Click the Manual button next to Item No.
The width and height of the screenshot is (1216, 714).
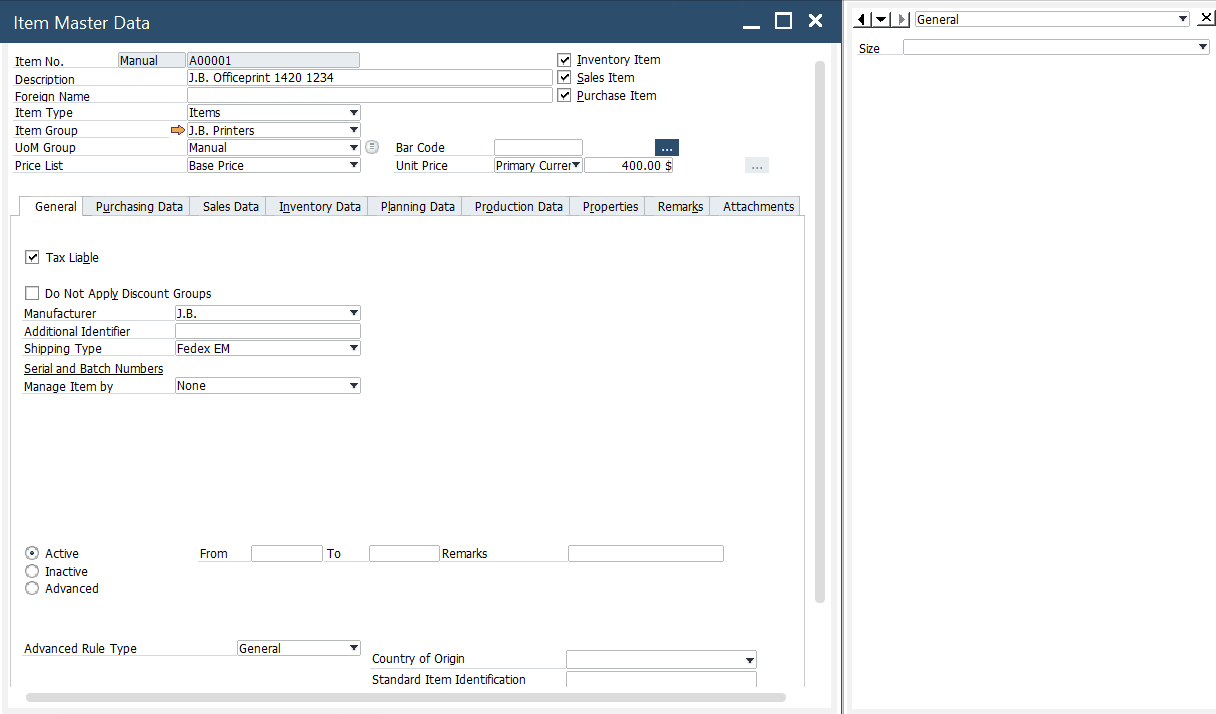click(x=151, y=59)
